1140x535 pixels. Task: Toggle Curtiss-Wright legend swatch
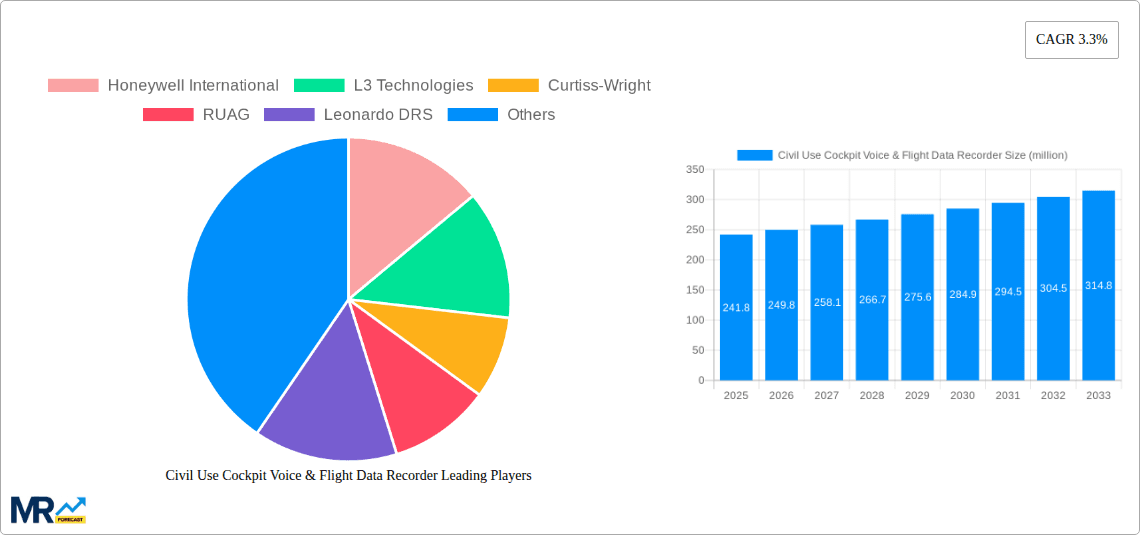click(x=513, y=85)
